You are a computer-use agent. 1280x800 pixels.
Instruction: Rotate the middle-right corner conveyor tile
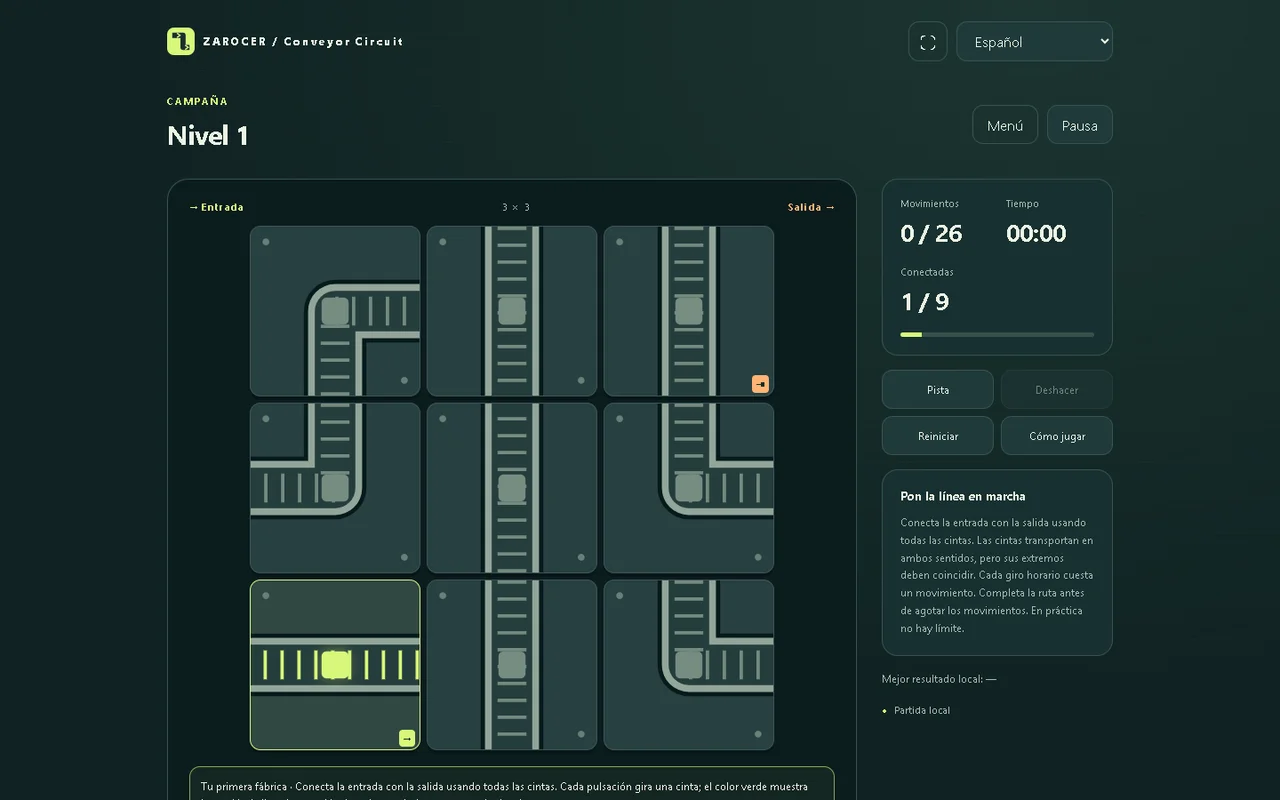pyautogui.click(x=689, y=488)
